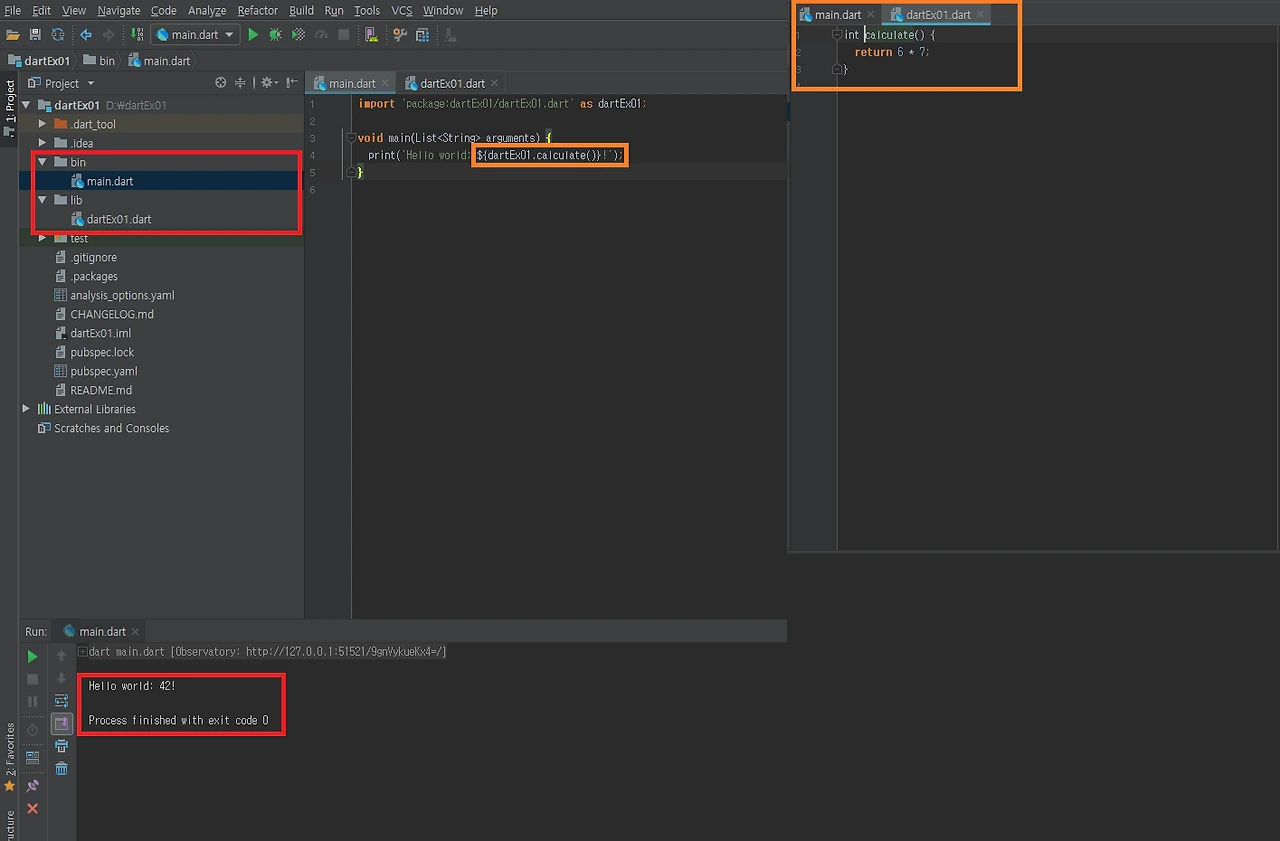Open Settings with the wrench icon

click(400, 35)
